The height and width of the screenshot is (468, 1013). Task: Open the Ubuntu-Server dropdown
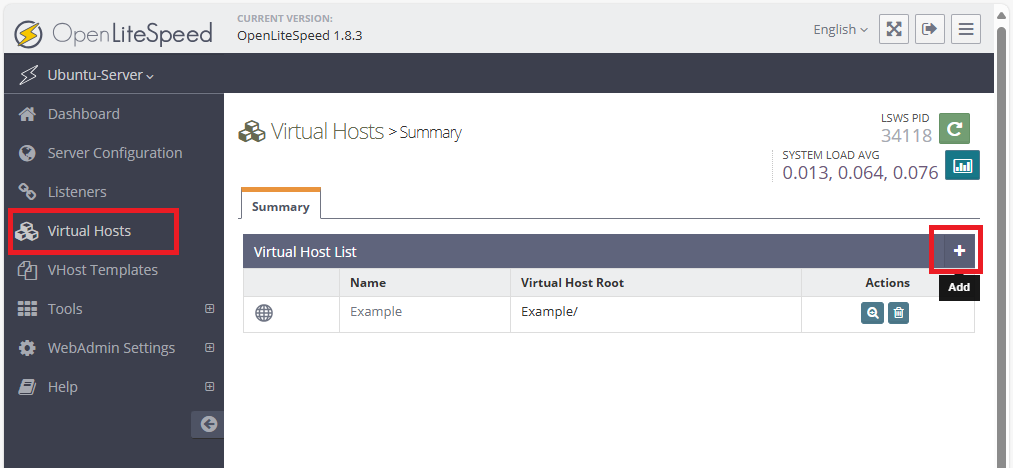[100, 76]
